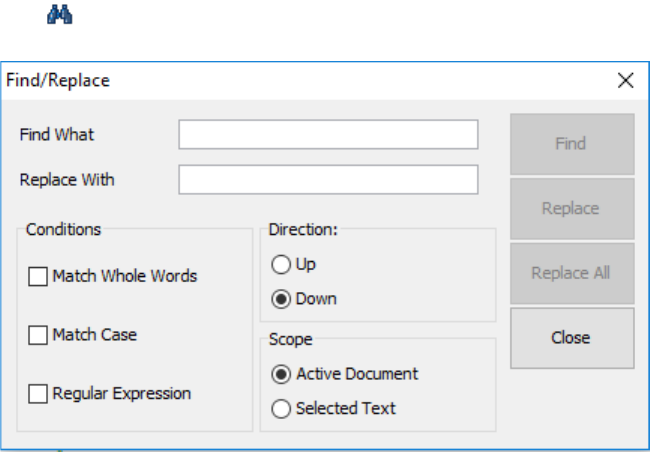
Task: Click the Conditions group label
Action: [x=63, y=229]
